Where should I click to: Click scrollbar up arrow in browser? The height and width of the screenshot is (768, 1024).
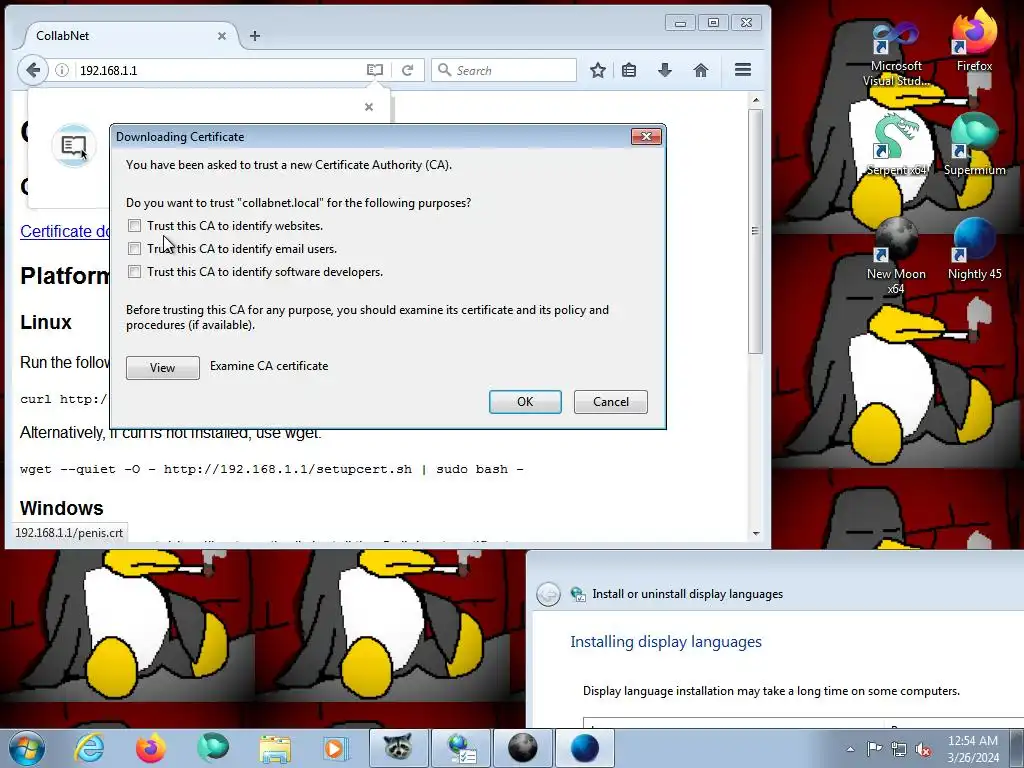tap(756, 100)
